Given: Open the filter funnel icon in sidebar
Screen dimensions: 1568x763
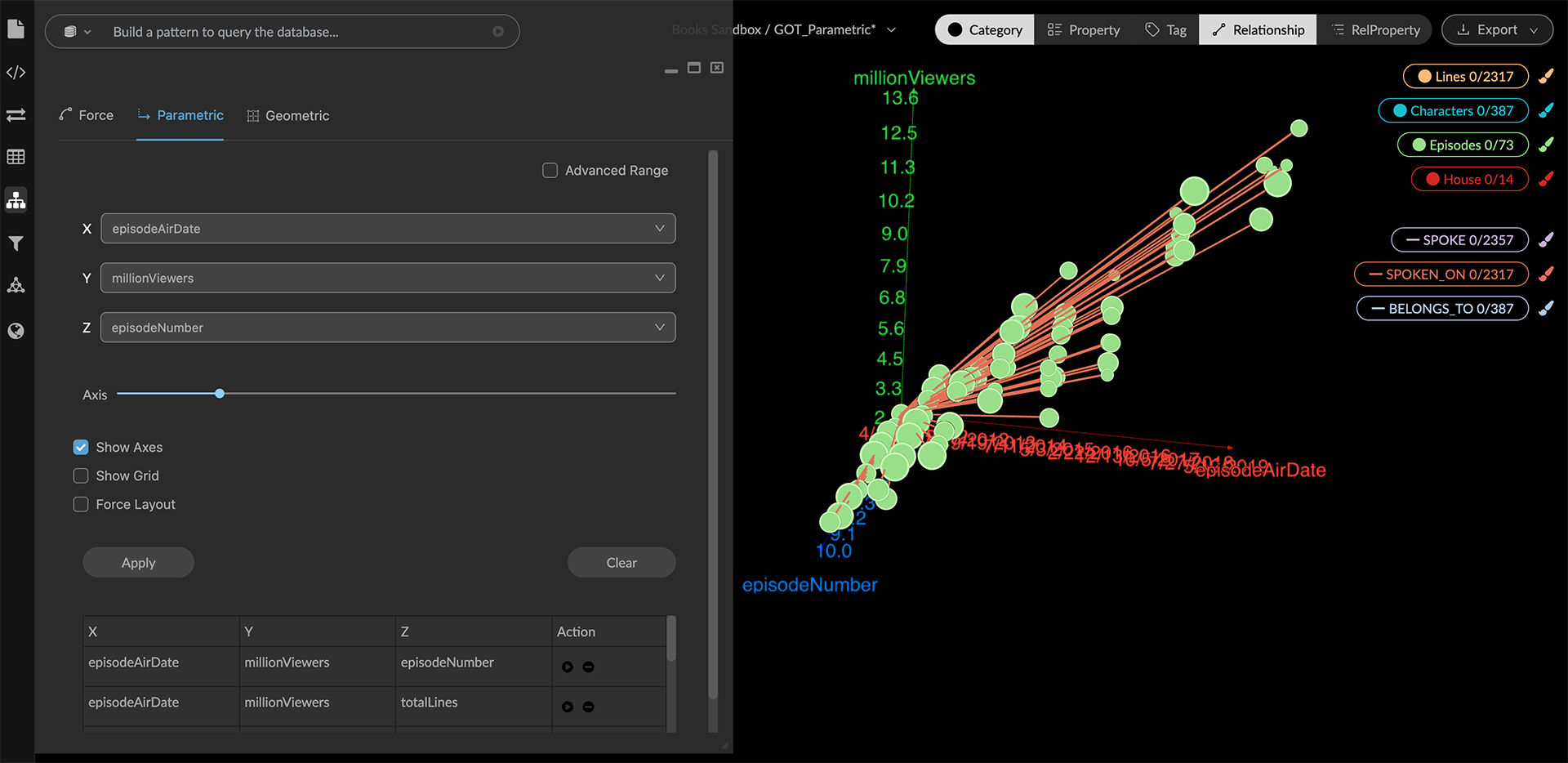Looking at the screenshot, I should pyautogui.click(x=16, y=243).
